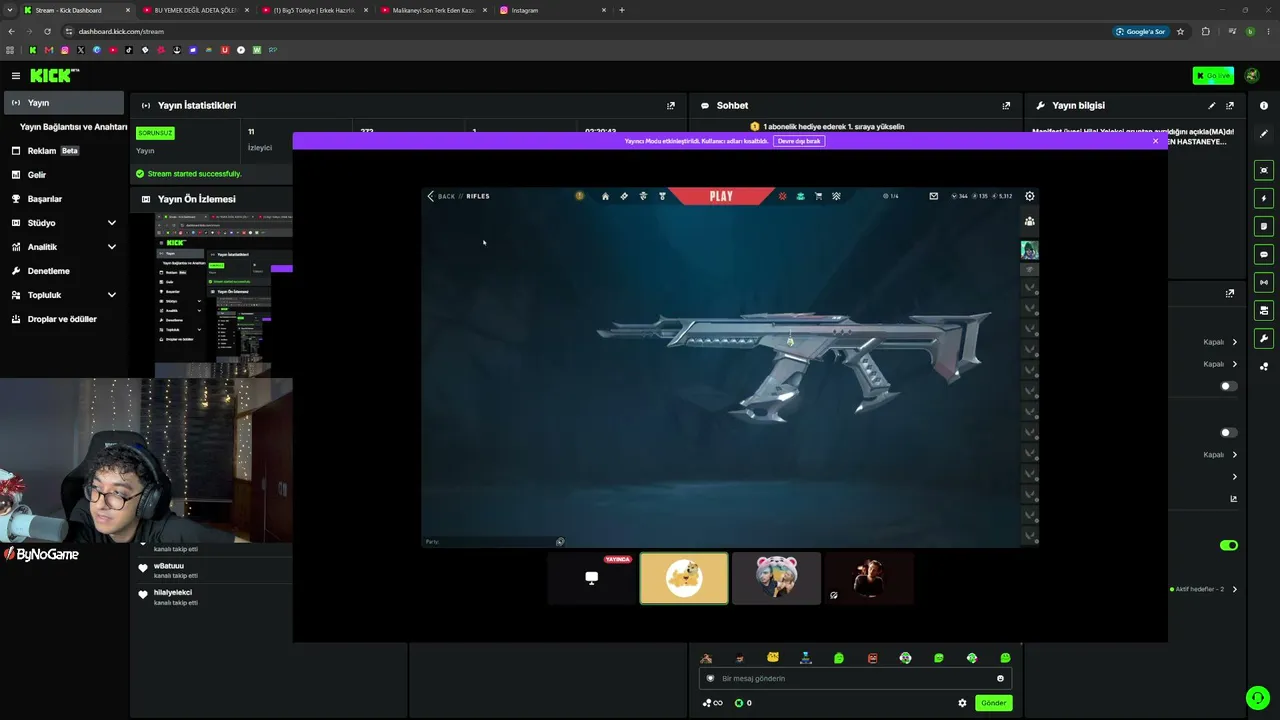The image size is (1280, 720).
Task: Toggle the first switch in the right settings panel
Action: 1229,386
